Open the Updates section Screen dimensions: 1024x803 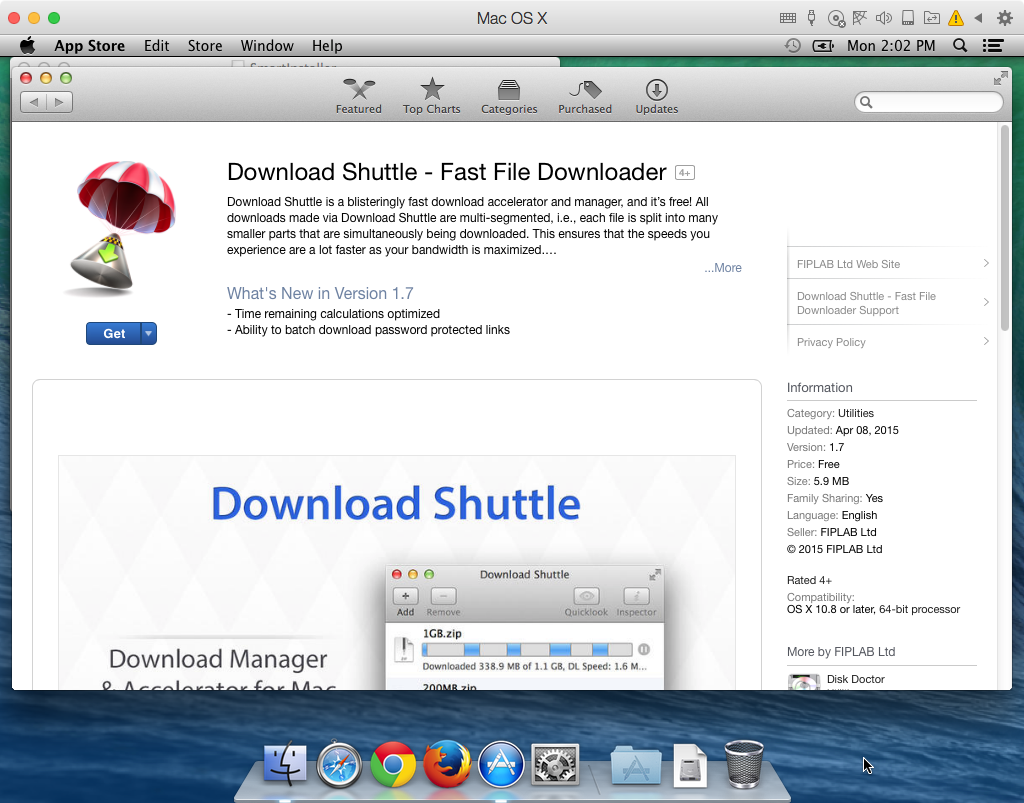(656, 96)
